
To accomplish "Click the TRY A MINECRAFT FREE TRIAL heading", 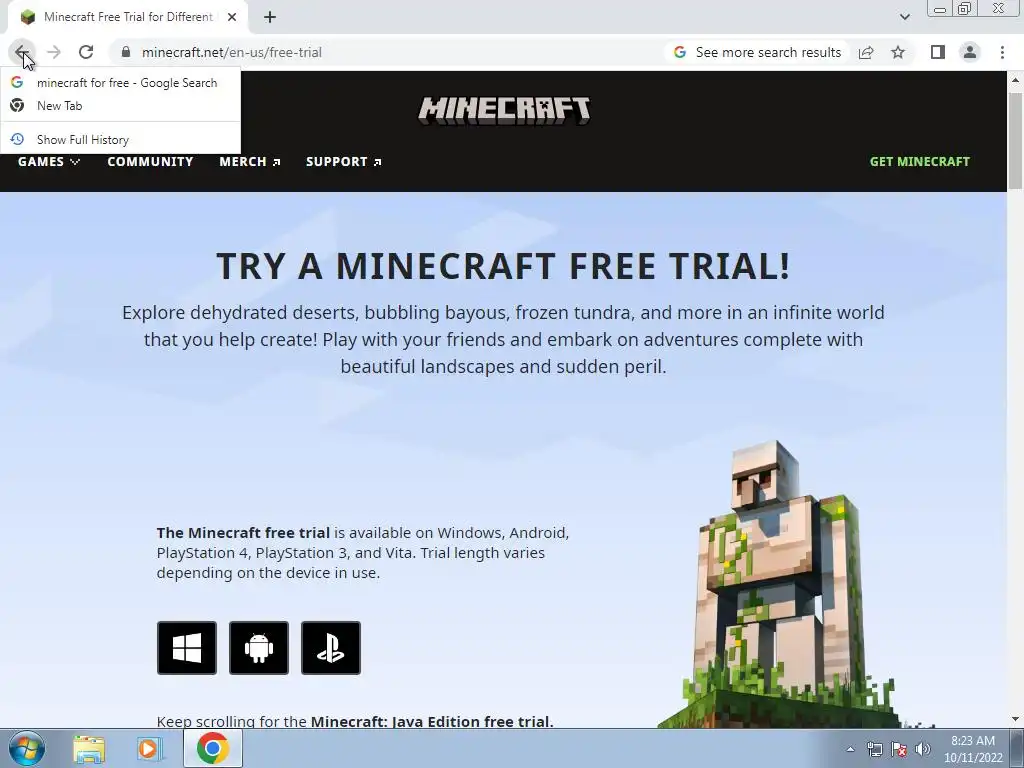I will click(504, 266).
